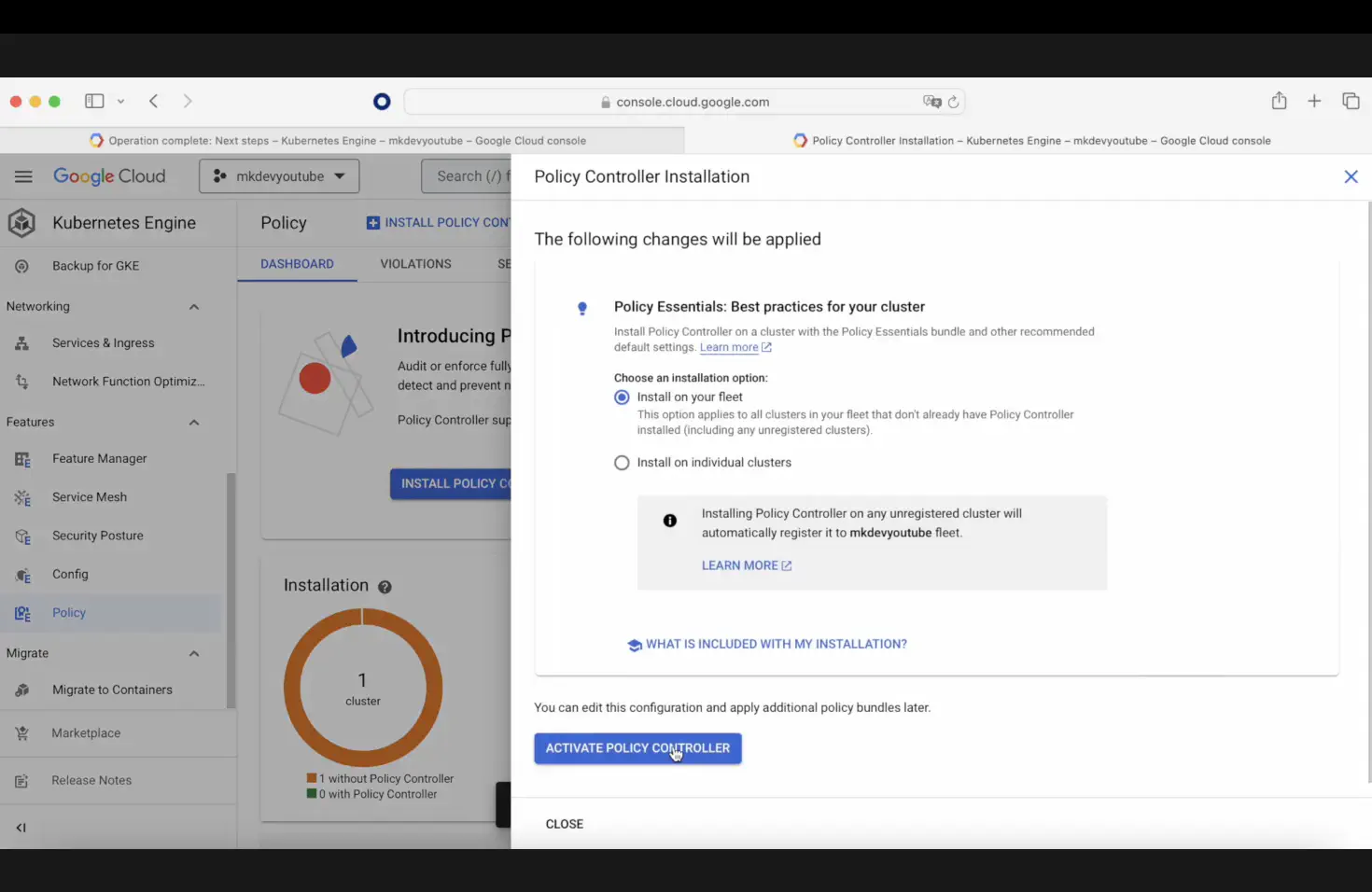
Task: Collapse the Features sidebar section
Action: pos(194,423)
